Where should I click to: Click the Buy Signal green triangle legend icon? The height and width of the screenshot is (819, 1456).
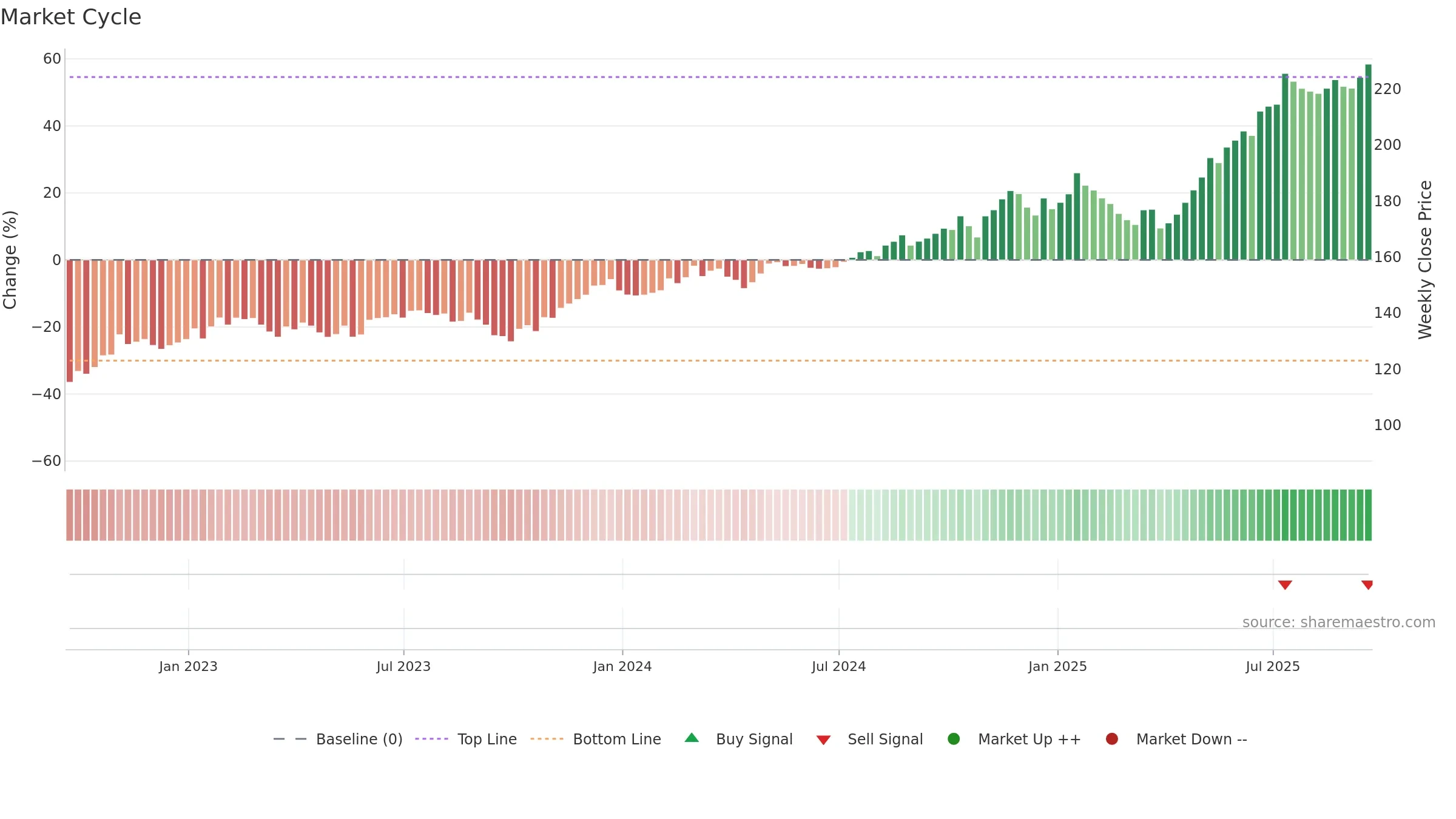[692, 738]
